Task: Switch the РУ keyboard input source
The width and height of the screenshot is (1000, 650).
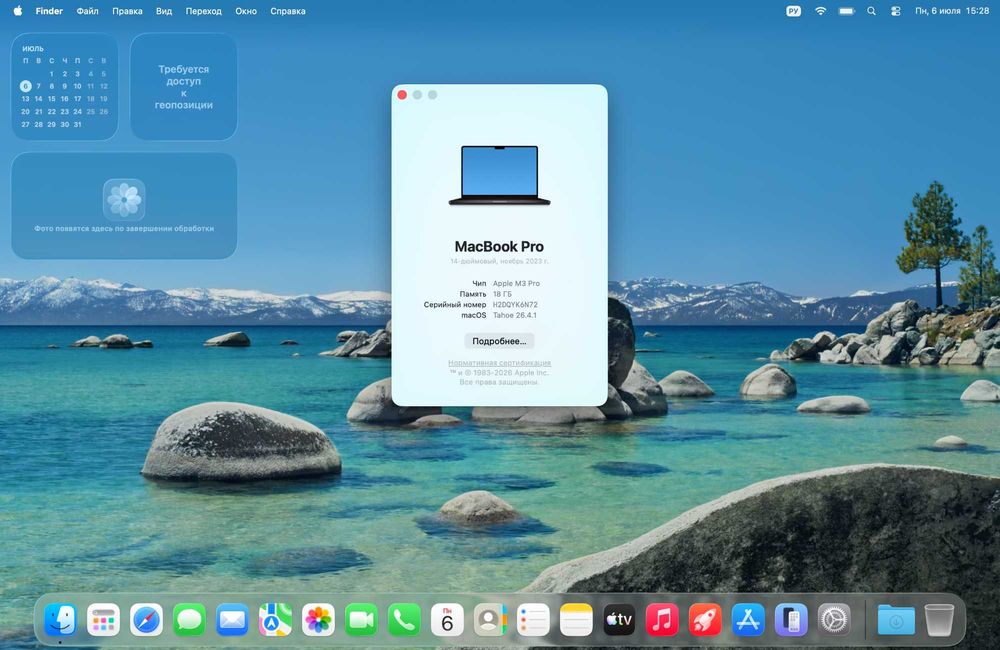Action: pos(793,11)
